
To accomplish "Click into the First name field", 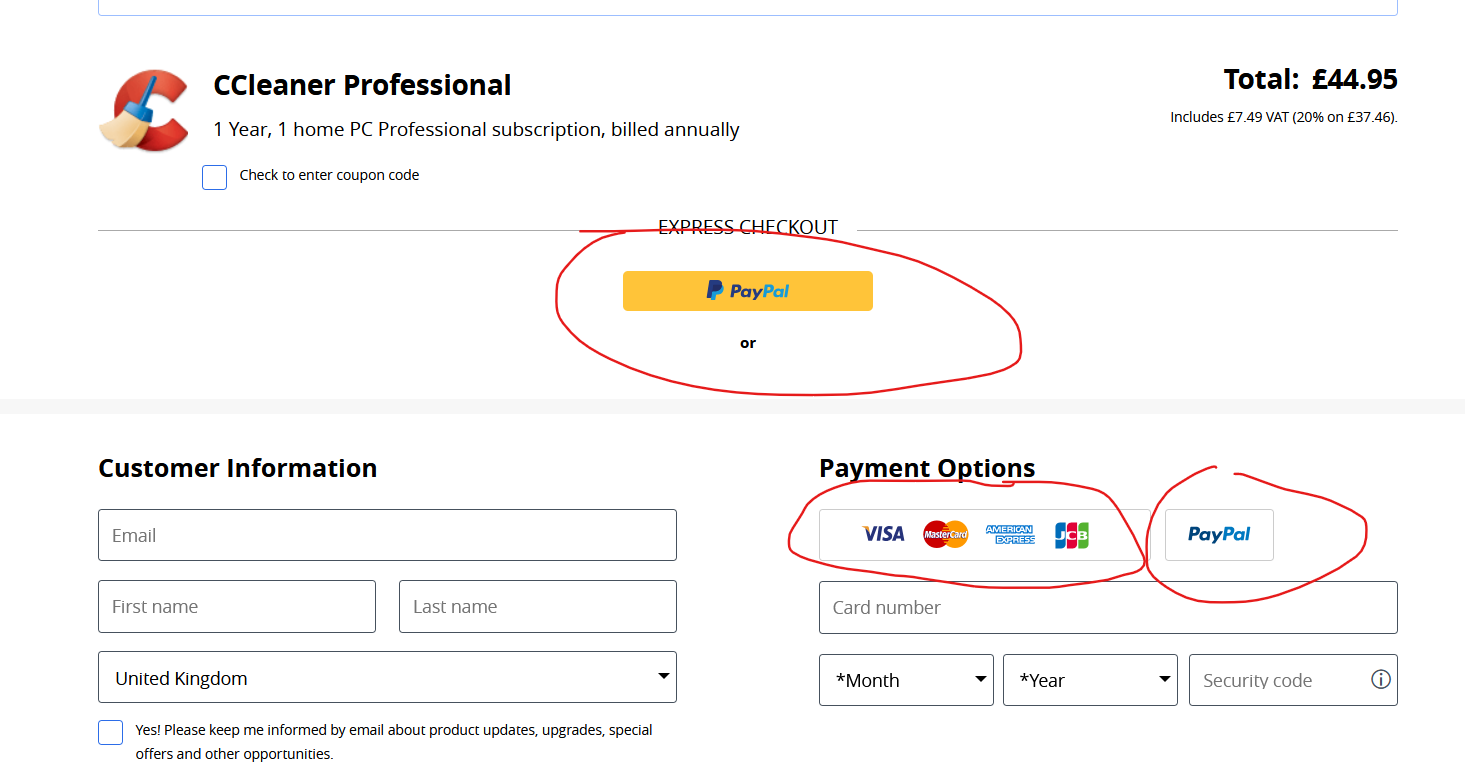I will (x=237, y=607).
